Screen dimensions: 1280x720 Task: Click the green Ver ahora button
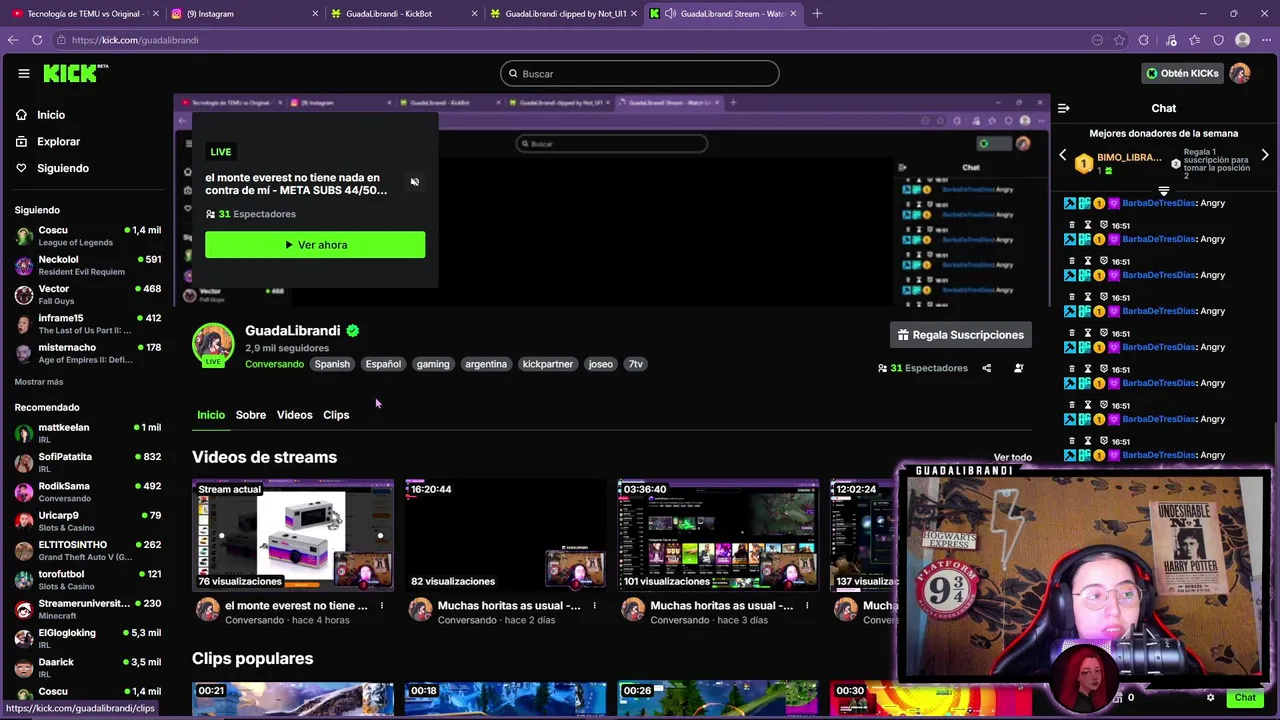[x=315, y=245]
